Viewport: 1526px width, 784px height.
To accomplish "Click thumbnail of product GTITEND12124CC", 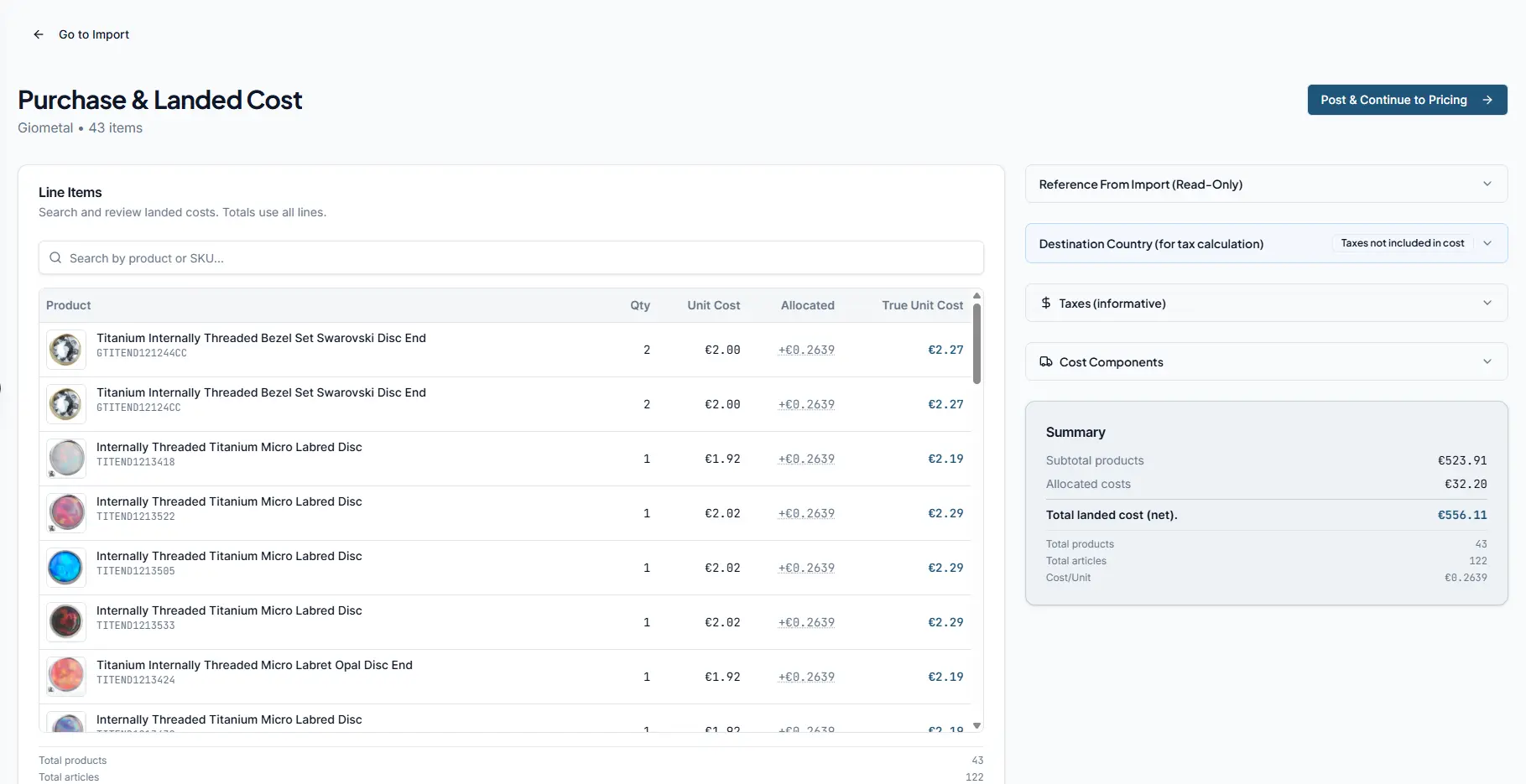I will pos(66,404).
